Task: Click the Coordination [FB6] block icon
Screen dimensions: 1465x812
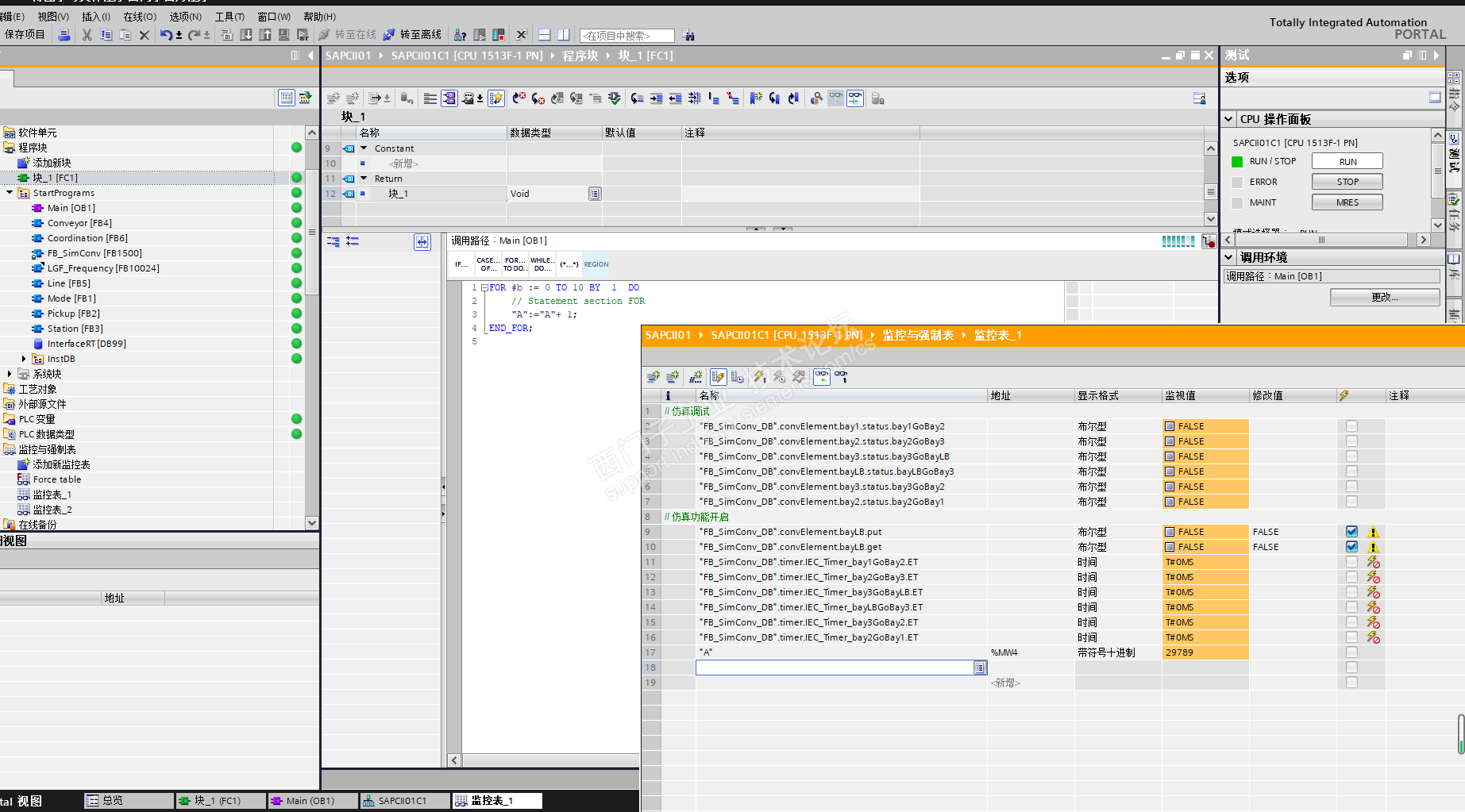Action: point(37,238)
